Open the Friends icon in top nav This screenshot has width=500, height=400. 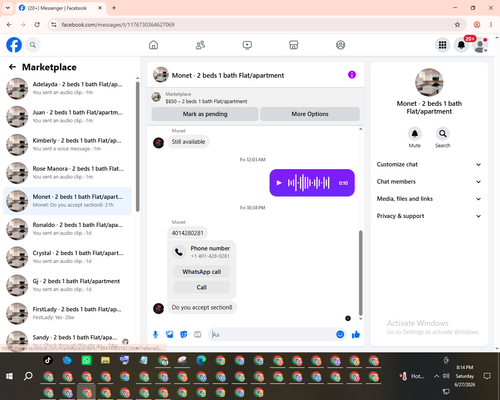tap(200, 45)
